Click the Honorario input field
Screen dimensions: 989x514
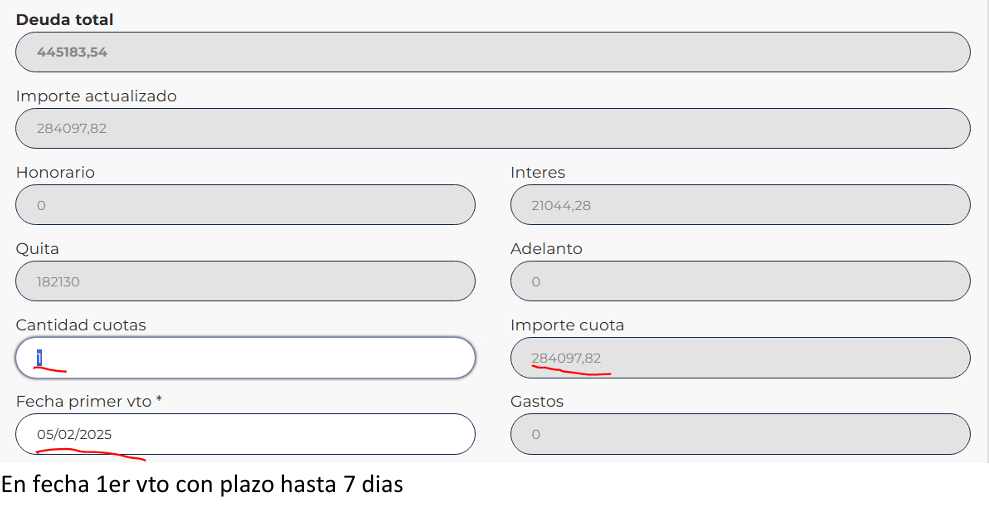[x=245, y=205]
